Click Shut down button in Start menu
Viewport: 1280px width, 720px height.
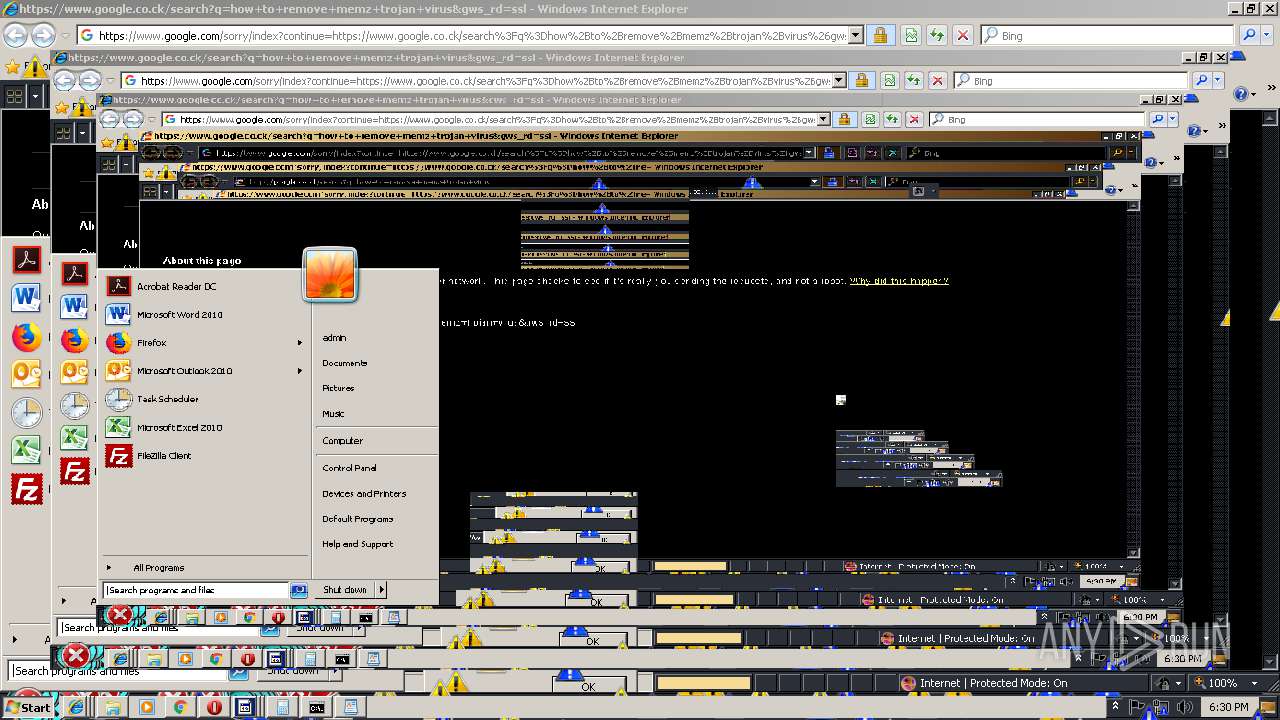tap(344, 590)
